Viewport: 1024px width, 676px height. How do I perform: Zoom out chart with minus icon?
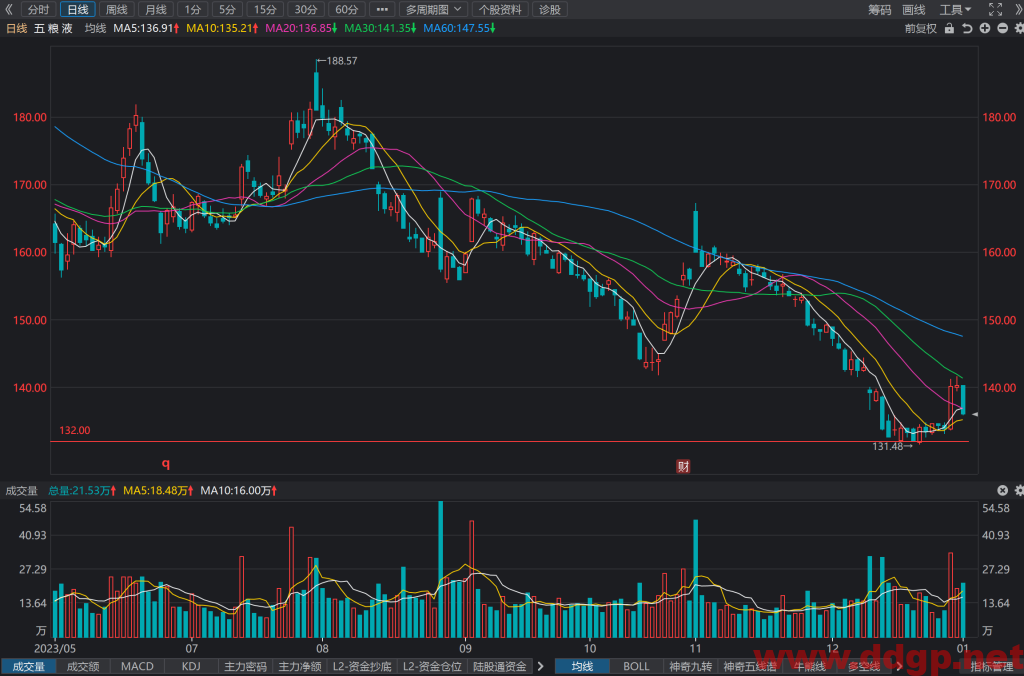[1002, 29]
